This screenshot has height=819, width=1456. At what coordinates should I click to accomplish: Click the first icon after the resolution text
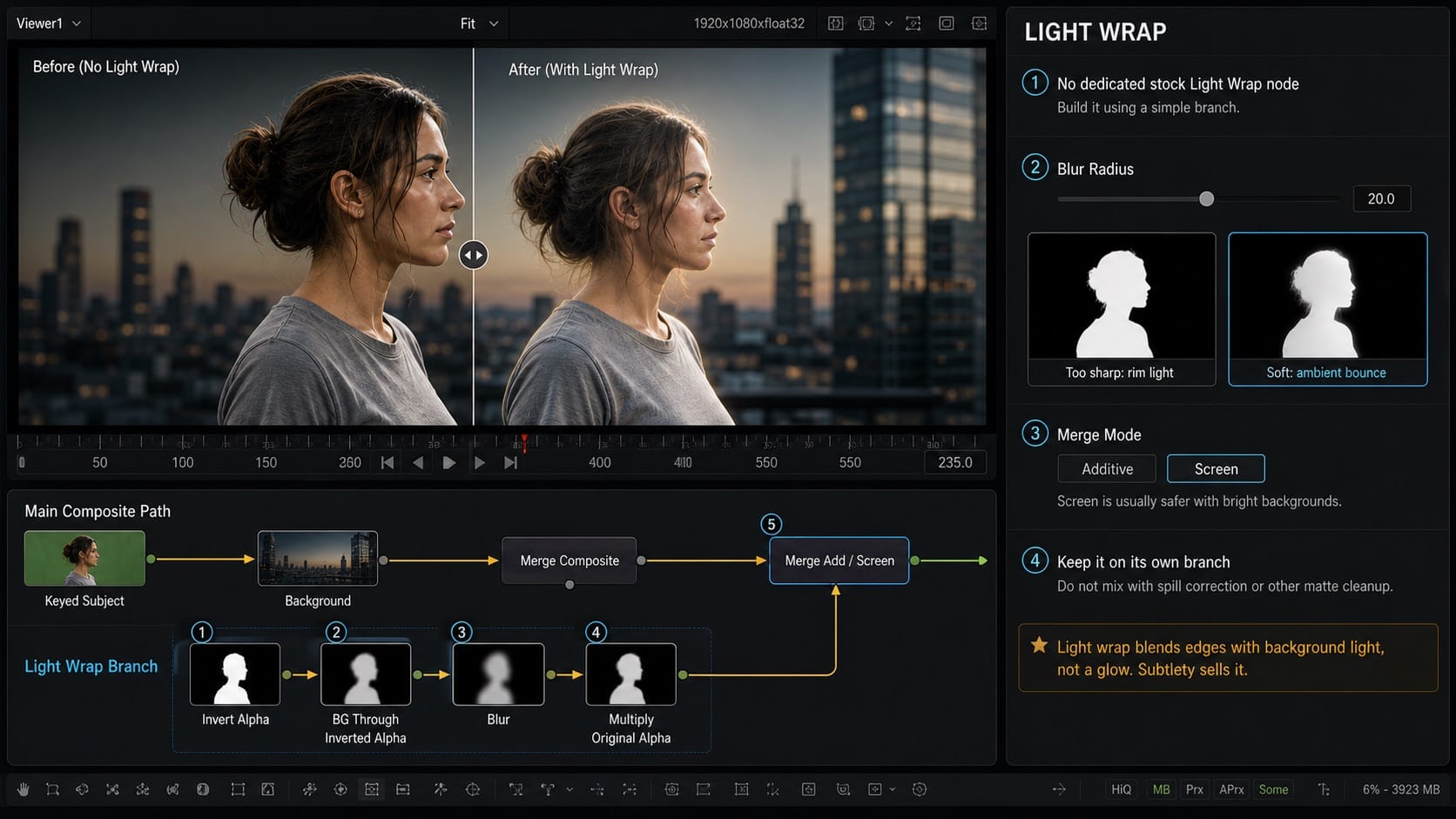point(836,23)
